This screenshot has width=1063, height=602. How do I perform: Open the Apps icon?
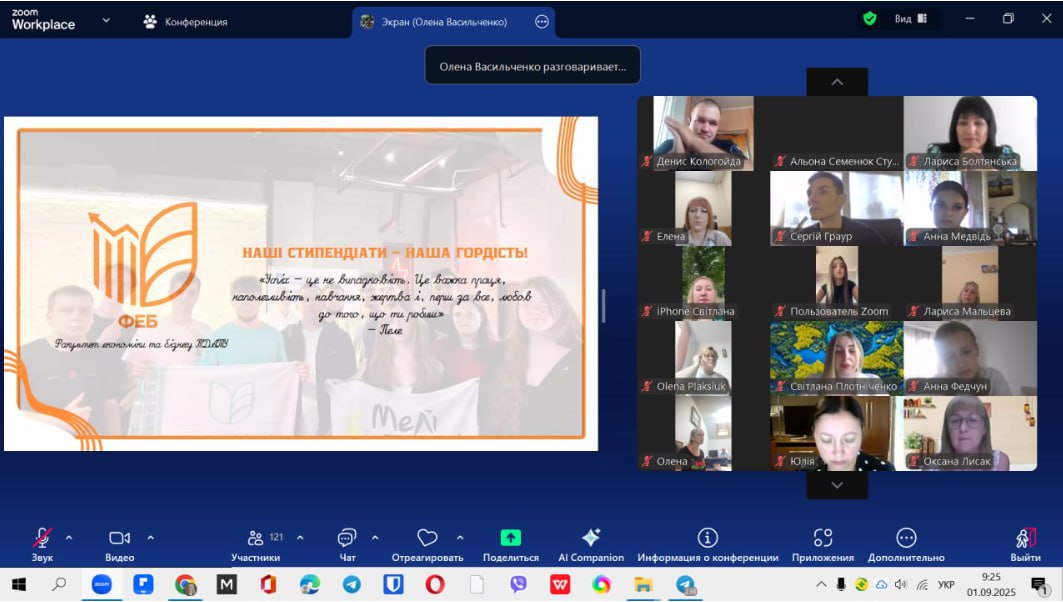(822, 538)
